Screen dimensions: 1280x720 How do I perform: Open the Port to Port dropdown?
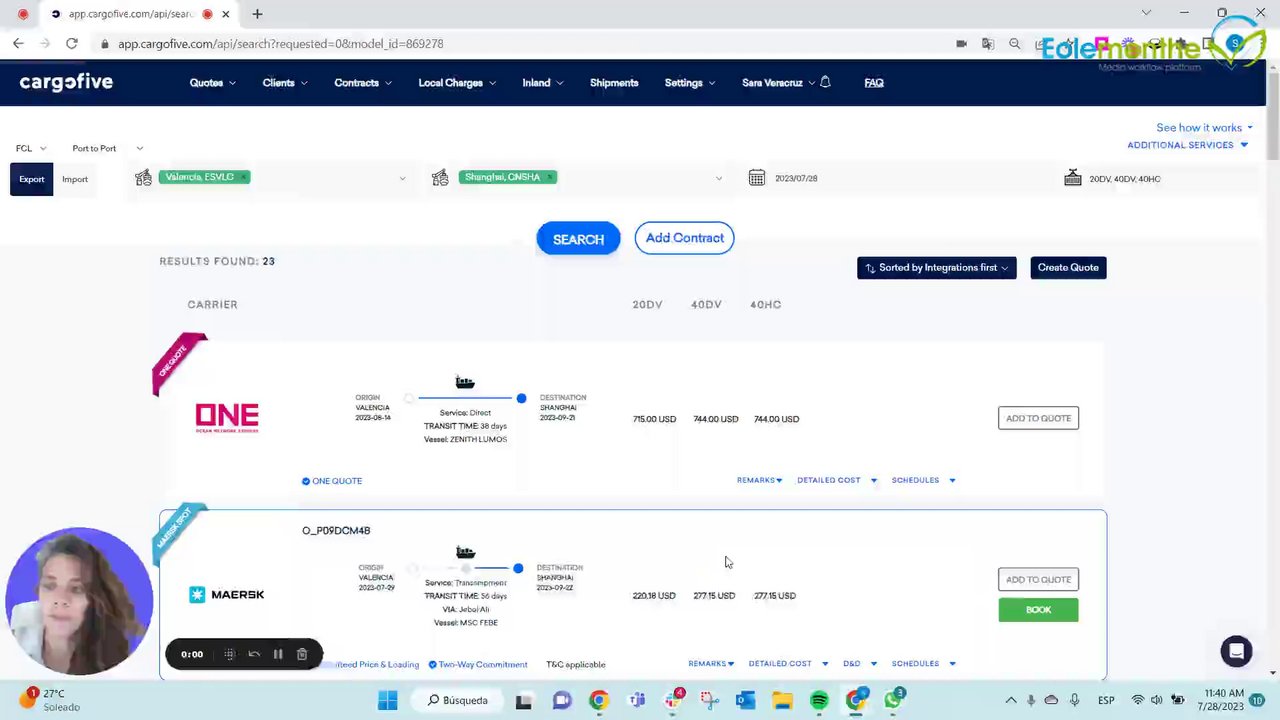pos(107,148)
